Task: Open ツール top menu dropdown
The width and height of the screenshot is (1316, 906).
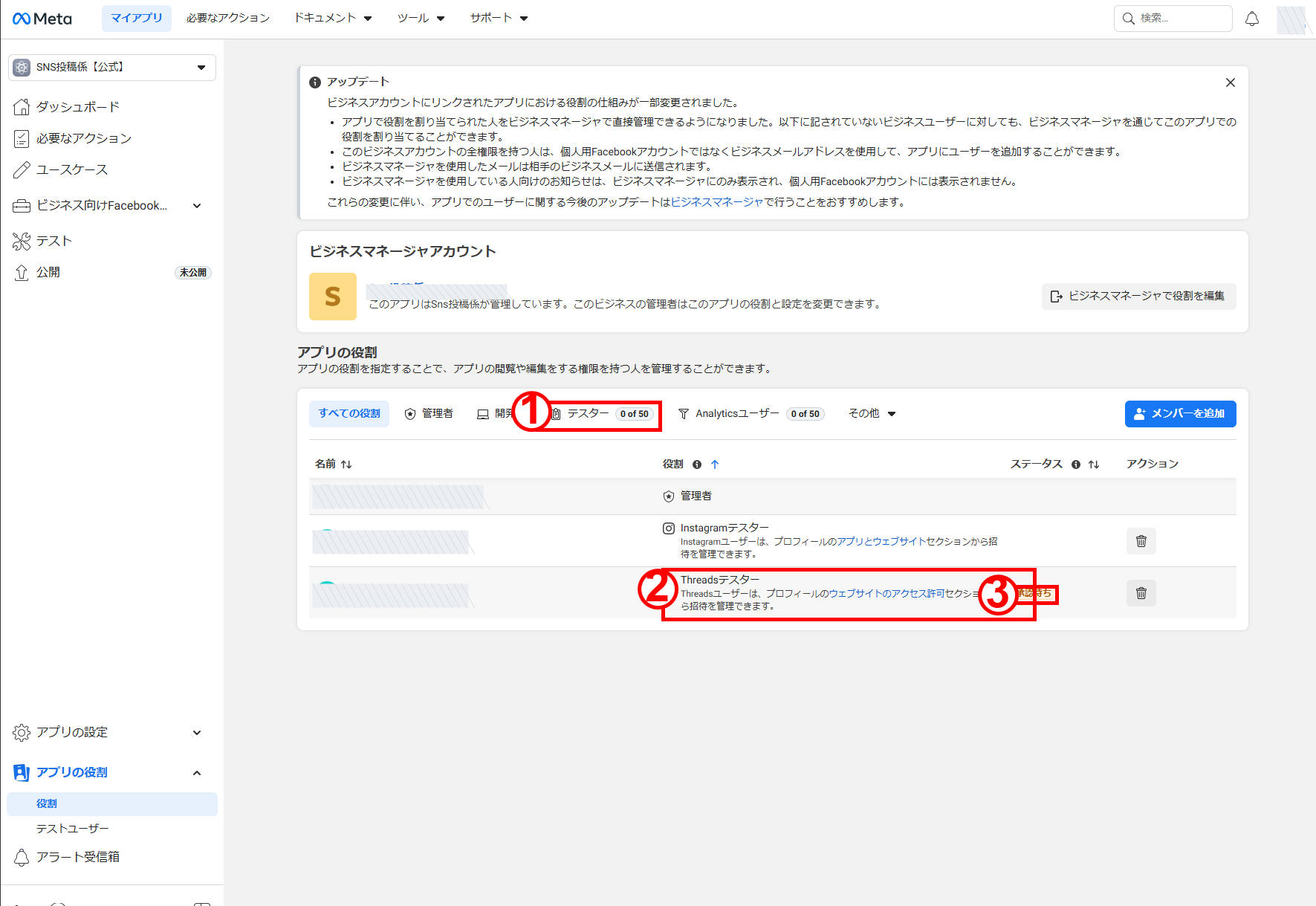Action: tap(421, 18)
